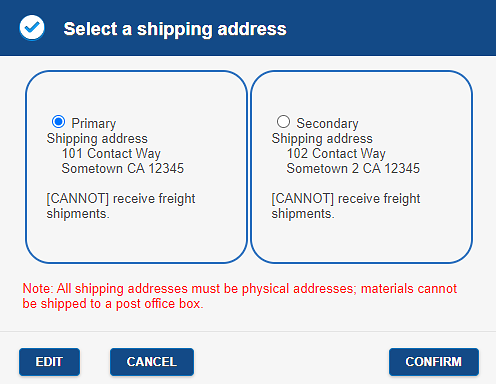Click the Secondary shipping address card
496x384 pixels.
[361, 167]
